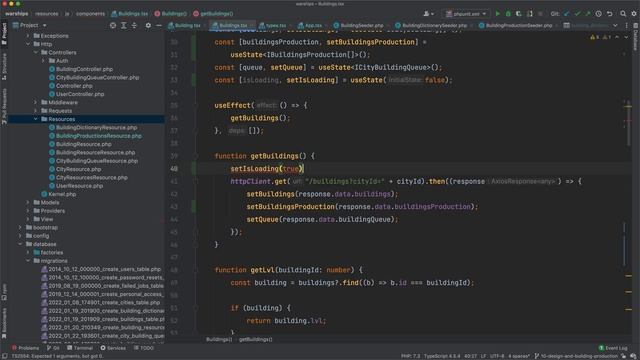Click the Git branch widget in status bar

pos(576,356)
